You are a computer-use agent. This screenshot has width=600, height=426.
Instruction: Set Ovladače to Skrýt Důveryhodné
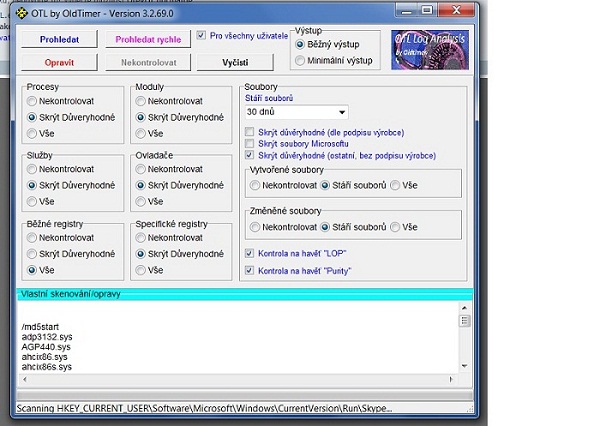(140, 185)
